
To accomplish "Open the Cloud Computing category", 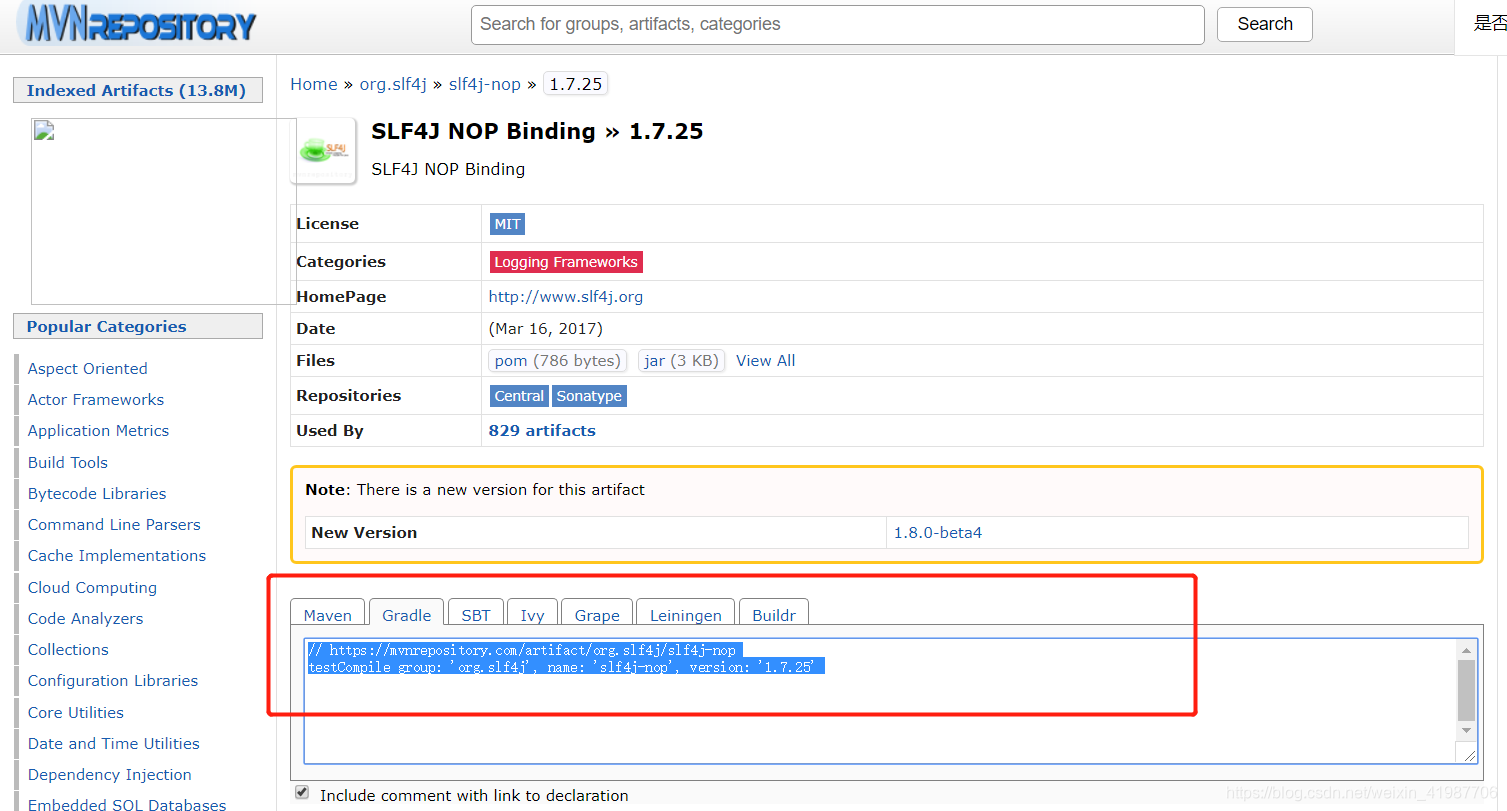I will [92, 587].
